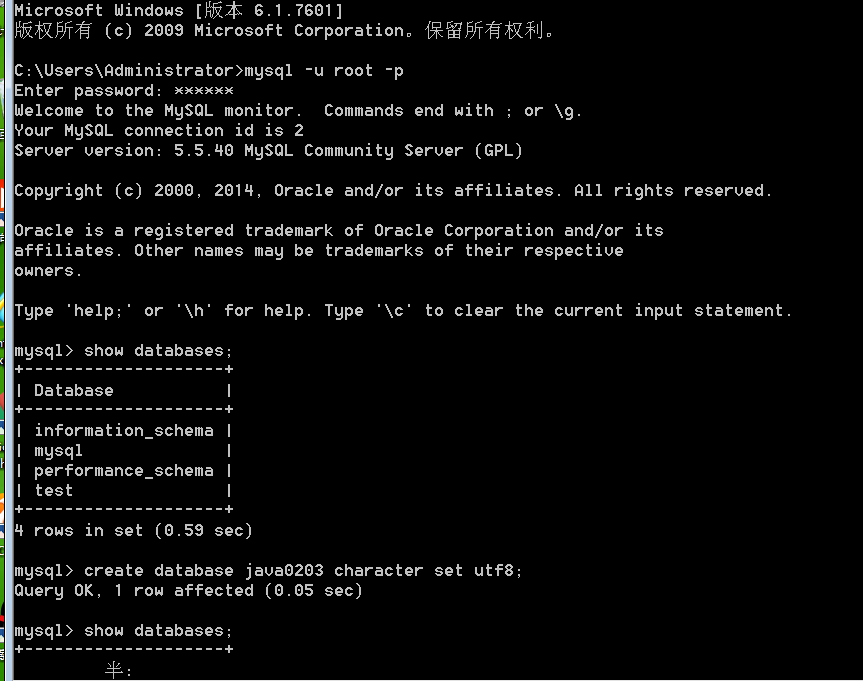
Task: Click the "Query OK, 1 row affected" line
Action: point(188,590)
